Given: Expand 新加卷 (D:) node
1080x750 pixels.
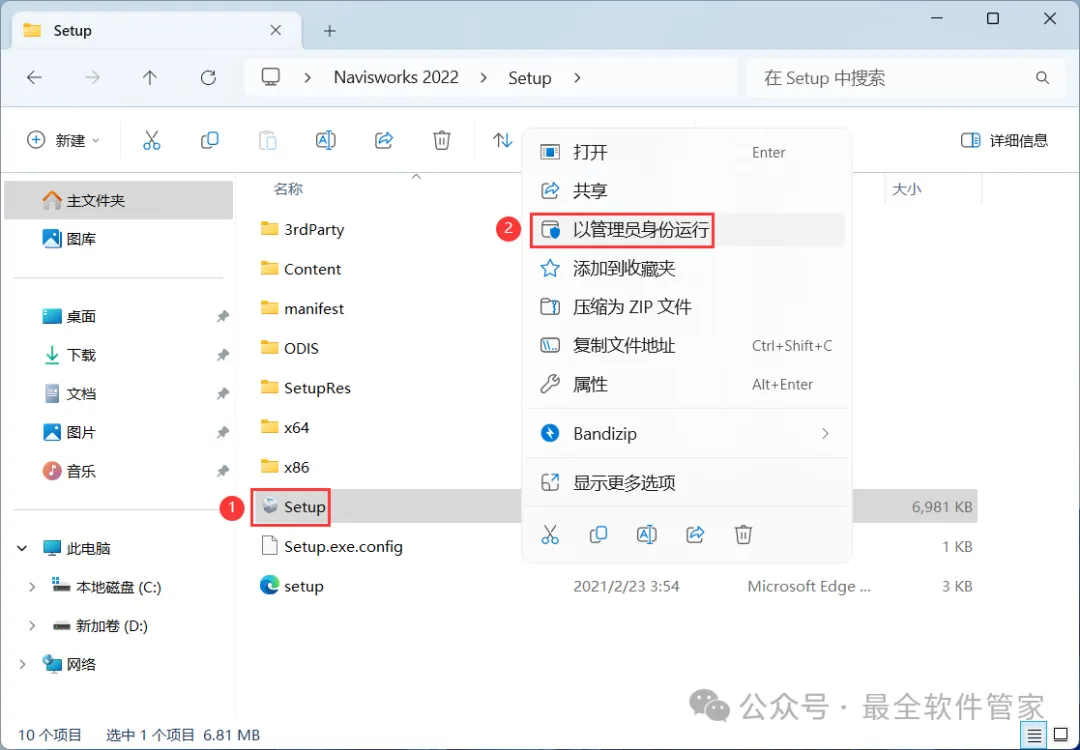Looking at the screenshot, I should click(x=31, y=625).
